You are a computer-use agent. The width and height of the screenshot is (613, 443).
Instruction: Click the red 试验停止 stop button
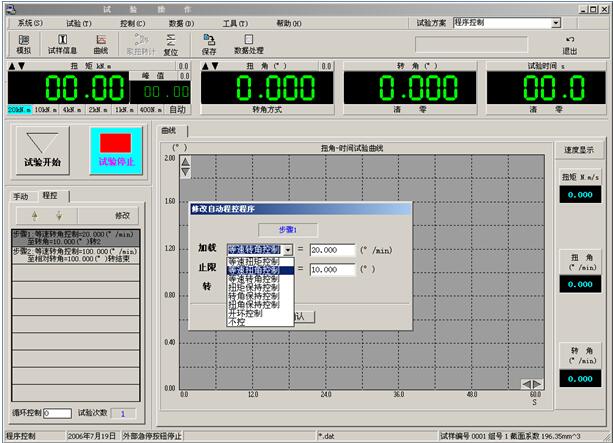(x=116, y=150)
